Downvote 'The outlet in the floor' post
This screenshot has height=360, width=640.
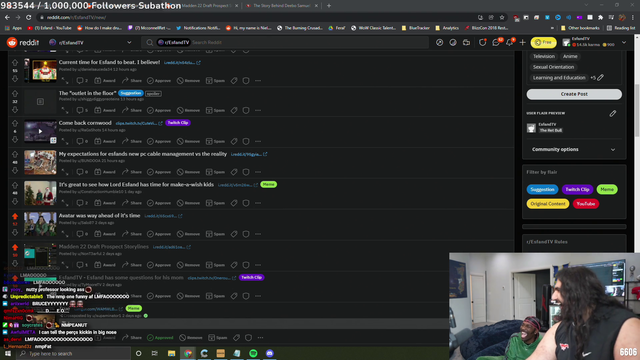[15, 109]
